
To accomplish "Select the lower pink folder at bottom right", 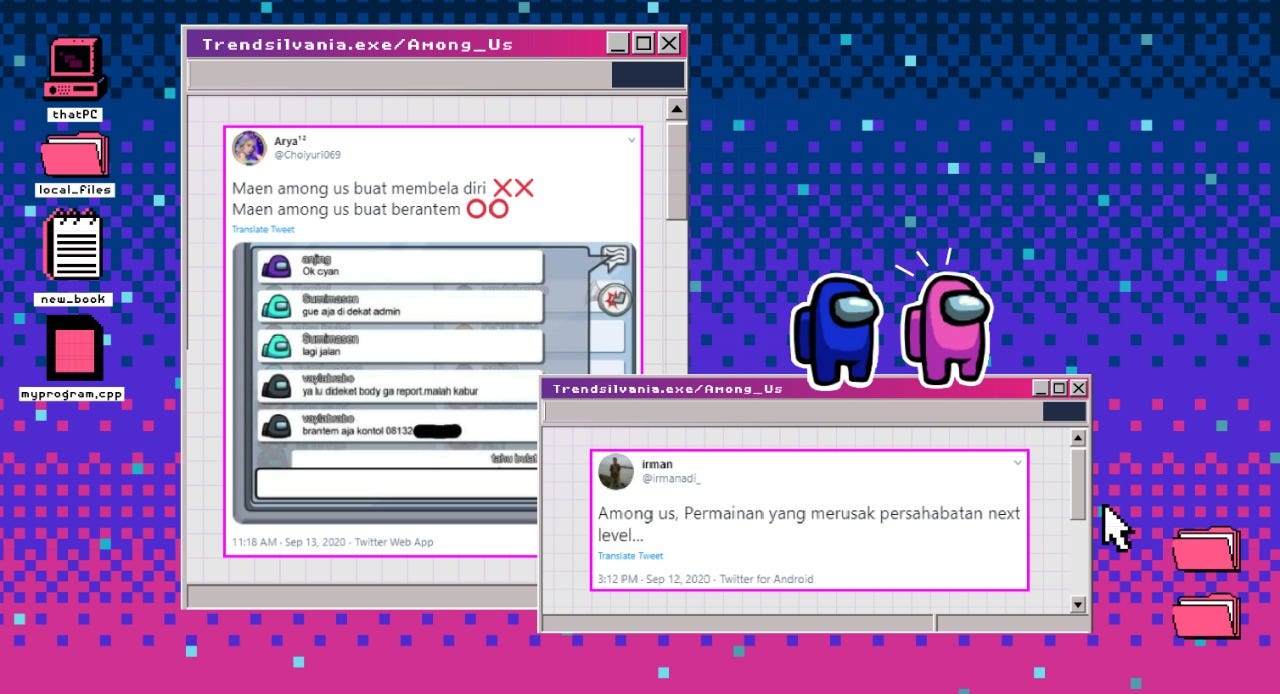I will 1206,615.
